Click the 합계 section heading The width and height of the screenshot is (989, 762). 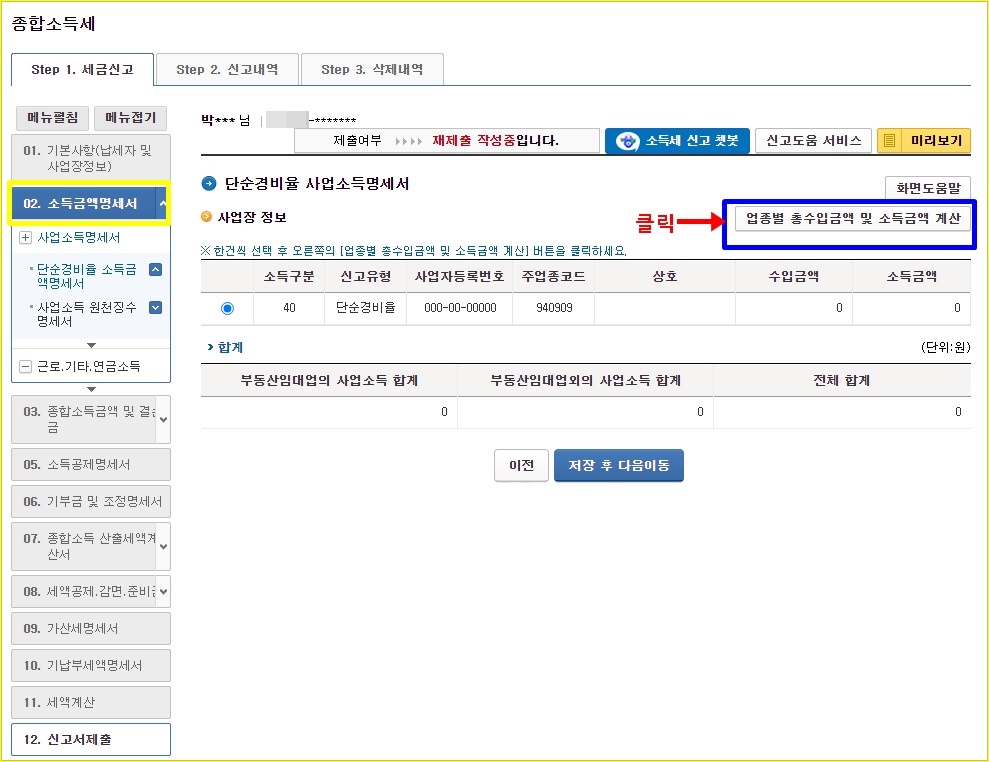tap(230, 348)
